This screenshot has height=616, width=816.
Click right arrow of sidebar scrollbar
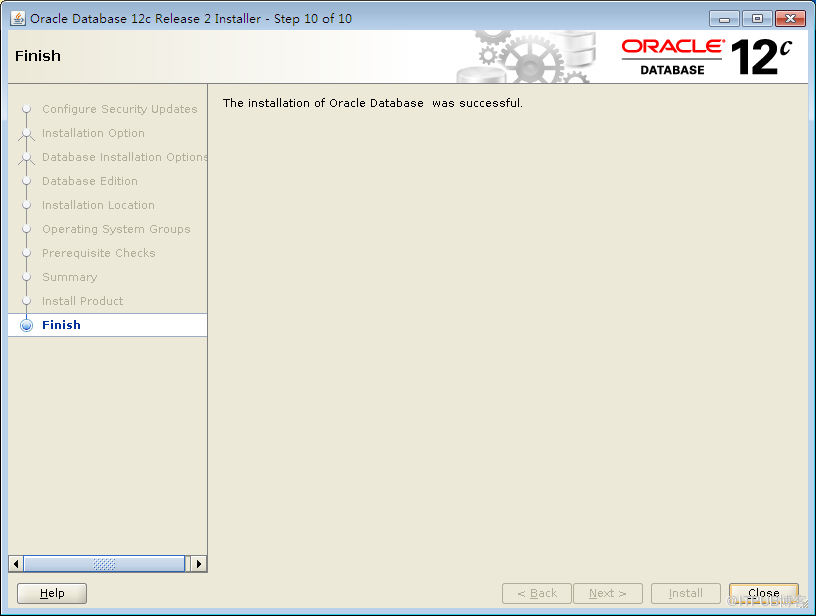(x=199, y=564)
